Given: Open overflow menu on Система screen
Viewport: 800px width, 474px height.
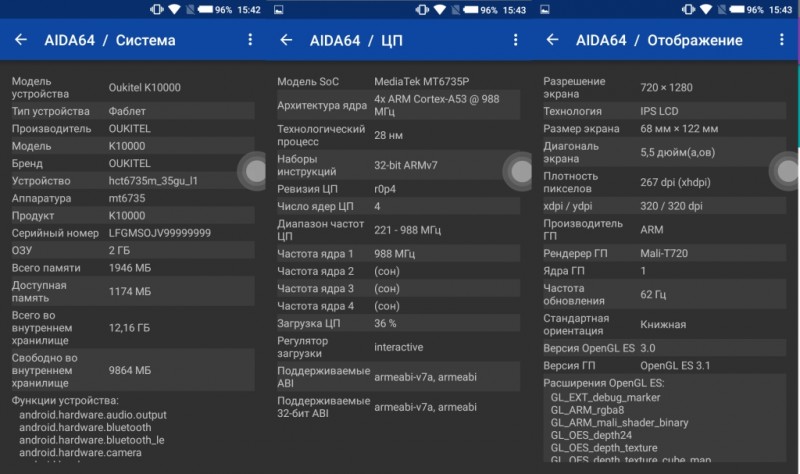Looking at the screenshot, I should pyautogui.click(x=250, y=40).
